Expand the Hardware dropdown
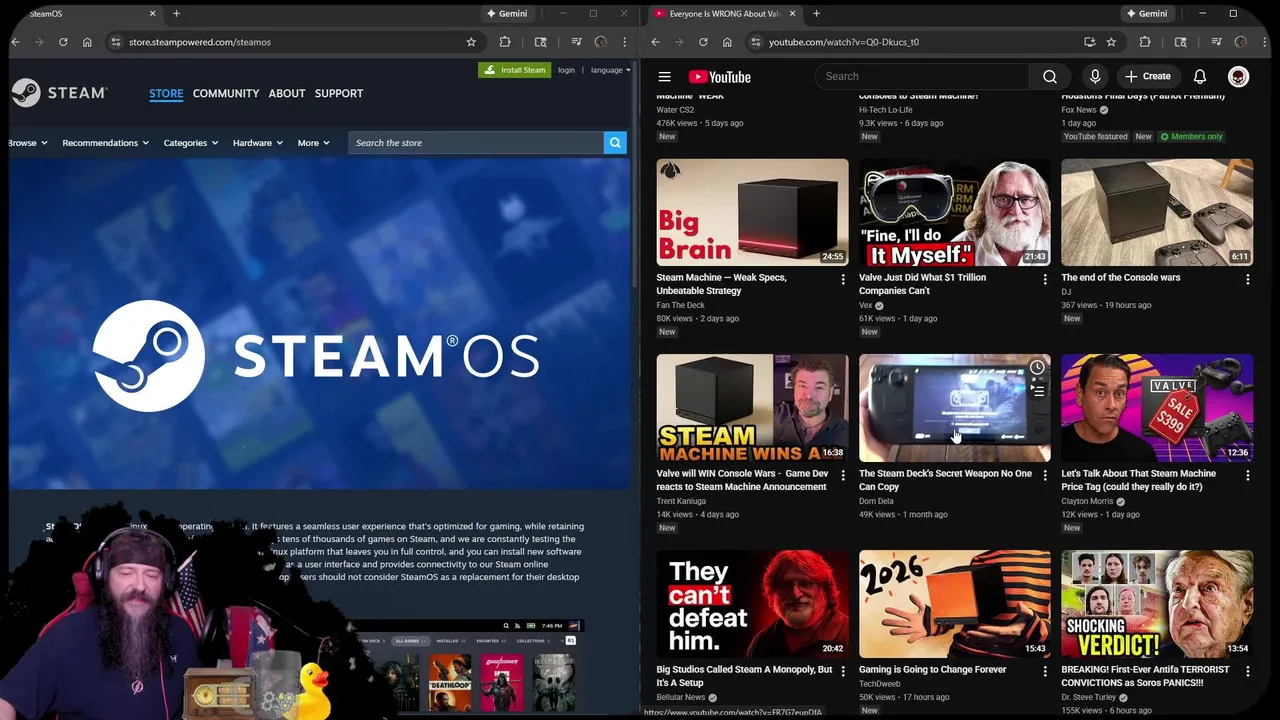Screen dimensions: 1280x720 [x=257, y=143]
